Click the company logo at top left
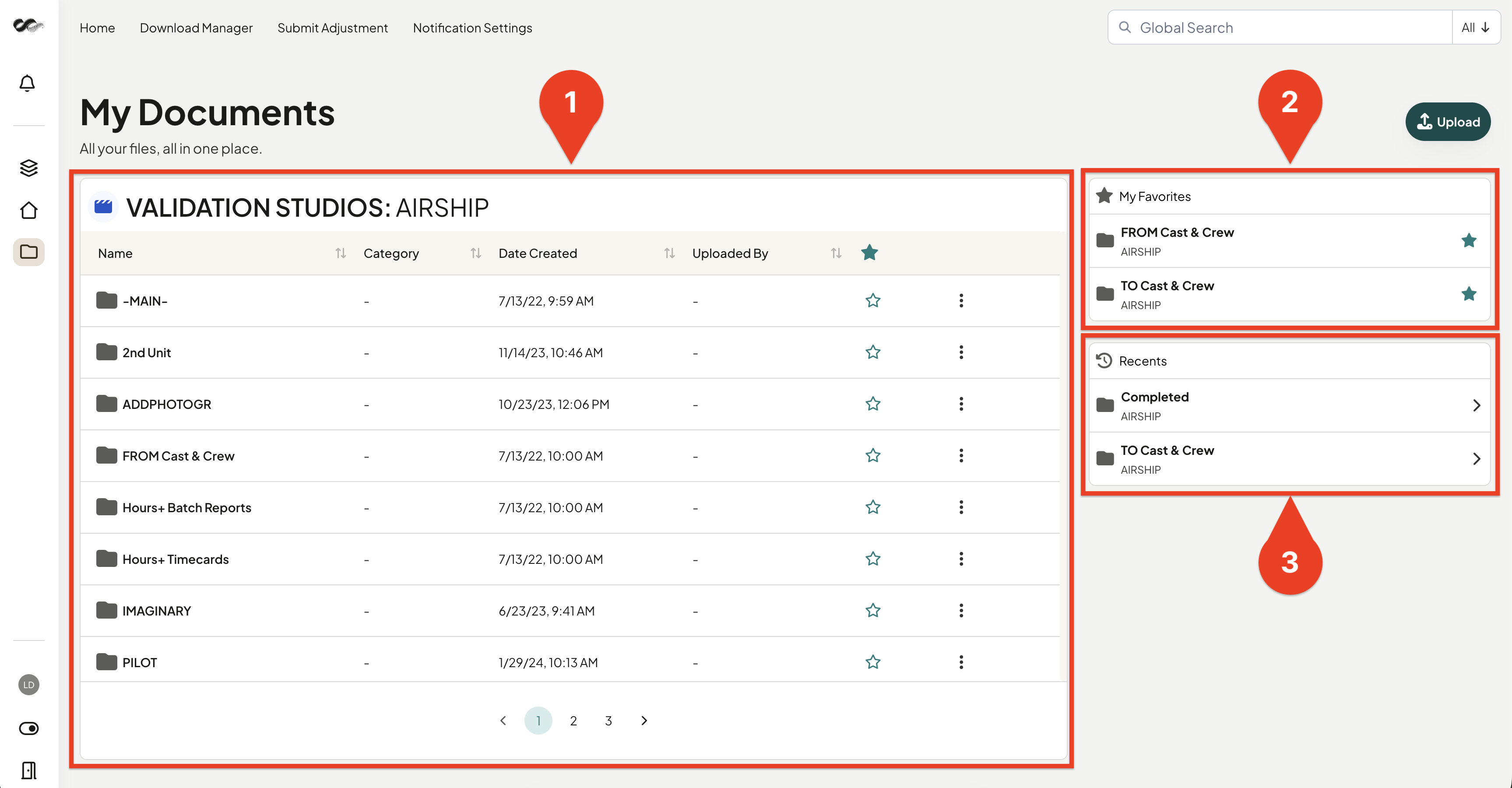 click(28, 25)
